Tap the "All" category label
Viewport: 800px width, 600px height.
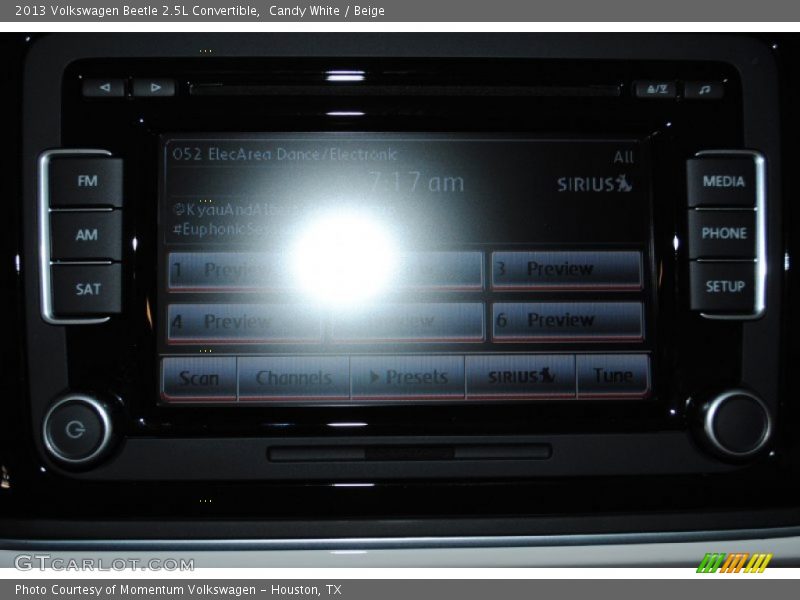tap(623, 157)
